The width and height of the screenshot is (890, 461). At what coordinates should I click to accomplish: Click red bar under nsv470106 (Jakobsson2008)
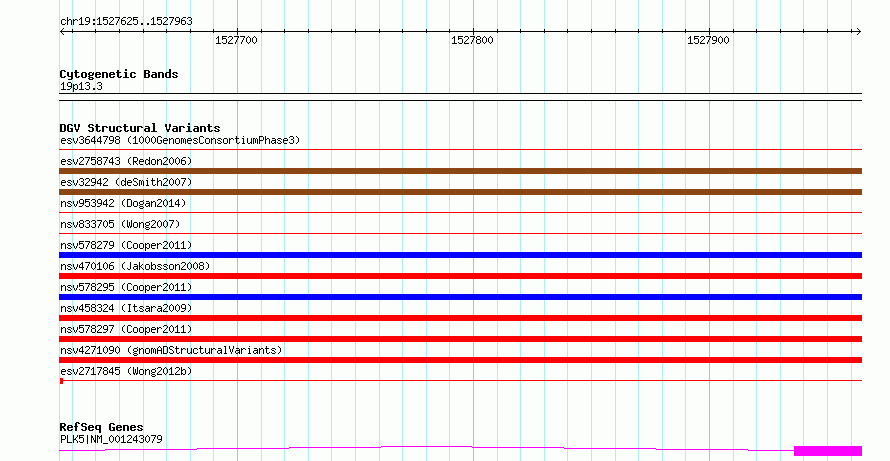460,276
